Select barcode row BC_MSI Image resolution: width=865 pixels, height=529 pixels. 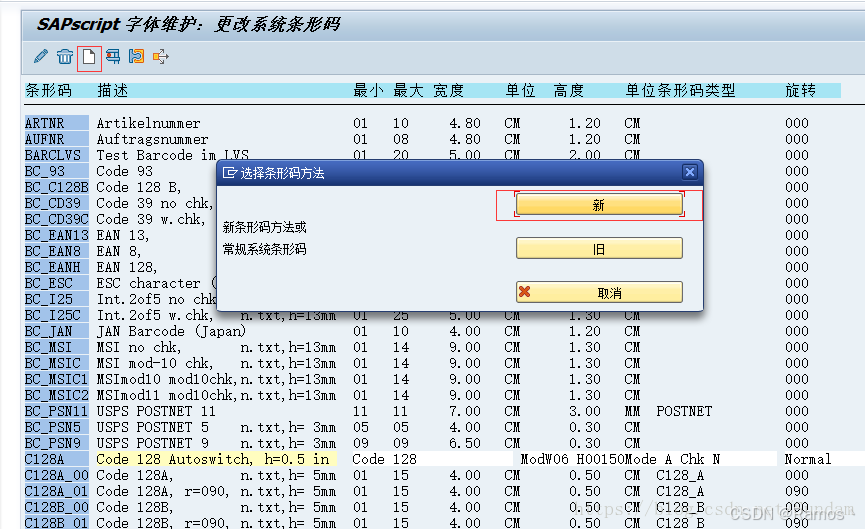(x=56, y=346)
